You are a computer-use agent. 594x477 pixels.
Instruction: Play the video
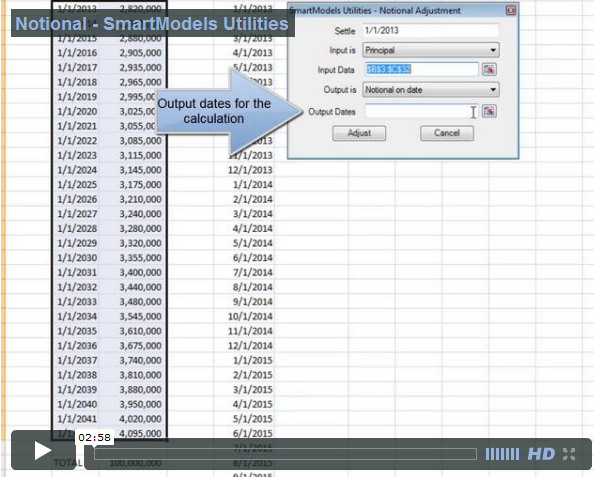42,451
